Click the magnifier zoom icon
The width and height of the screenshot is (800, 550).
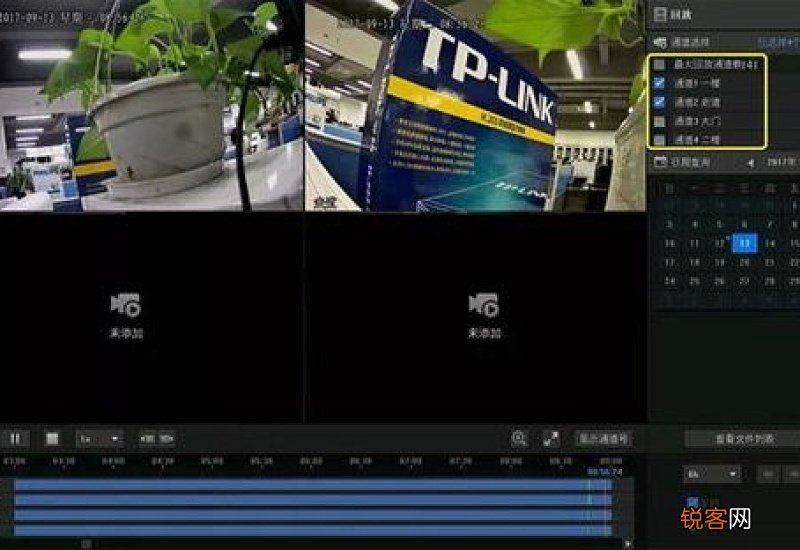519,439
